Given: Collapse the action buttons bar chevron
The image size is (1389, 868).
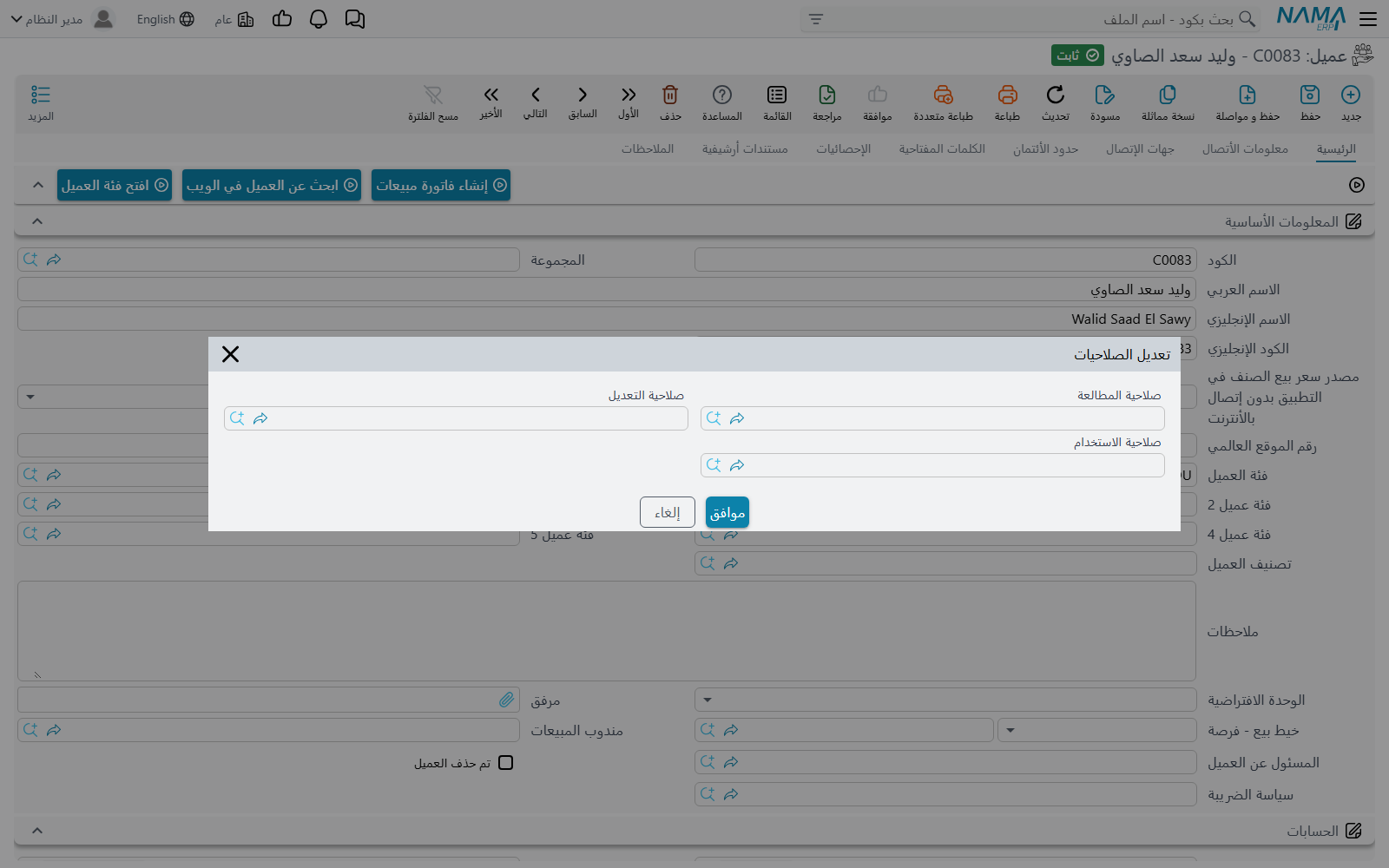Looking at the screenshot, I should click(37, 185).
